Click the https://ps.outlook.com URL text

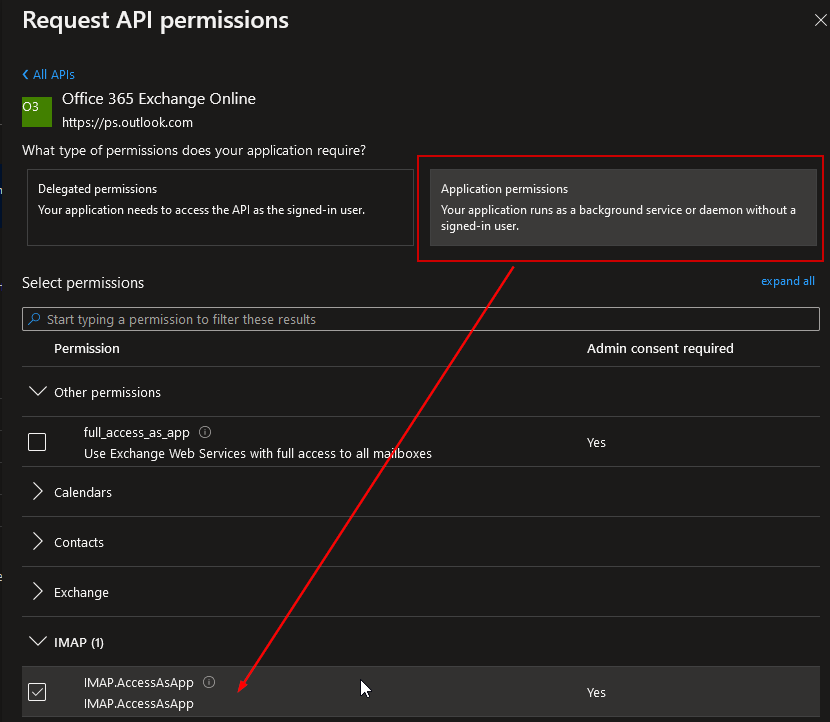[128, 122]
